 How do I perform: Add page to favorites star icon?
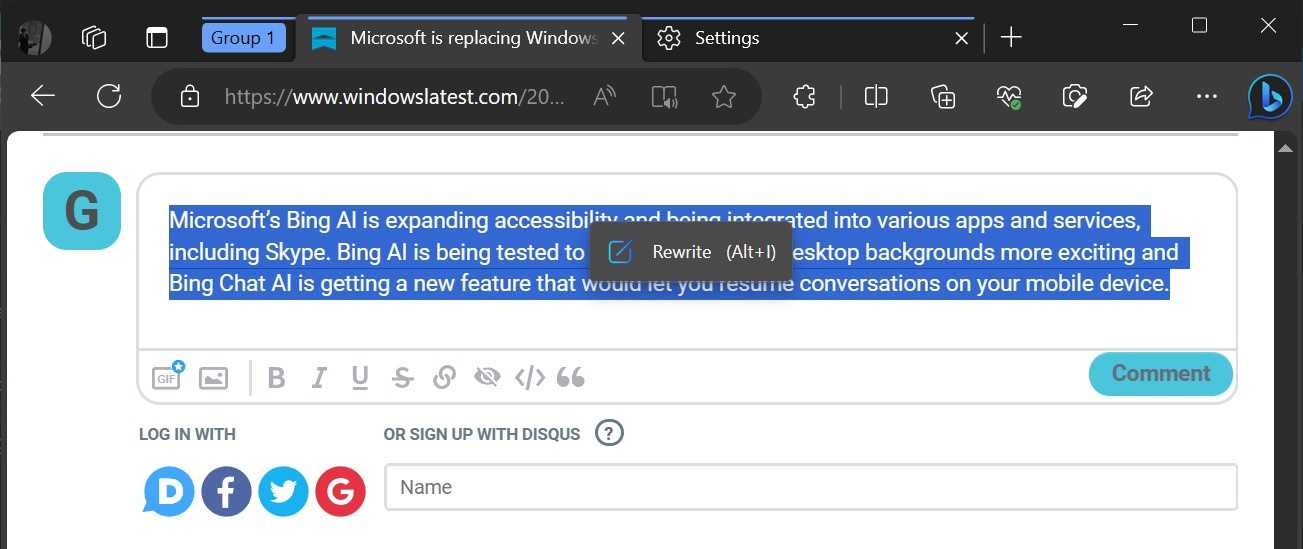(724, 97)
